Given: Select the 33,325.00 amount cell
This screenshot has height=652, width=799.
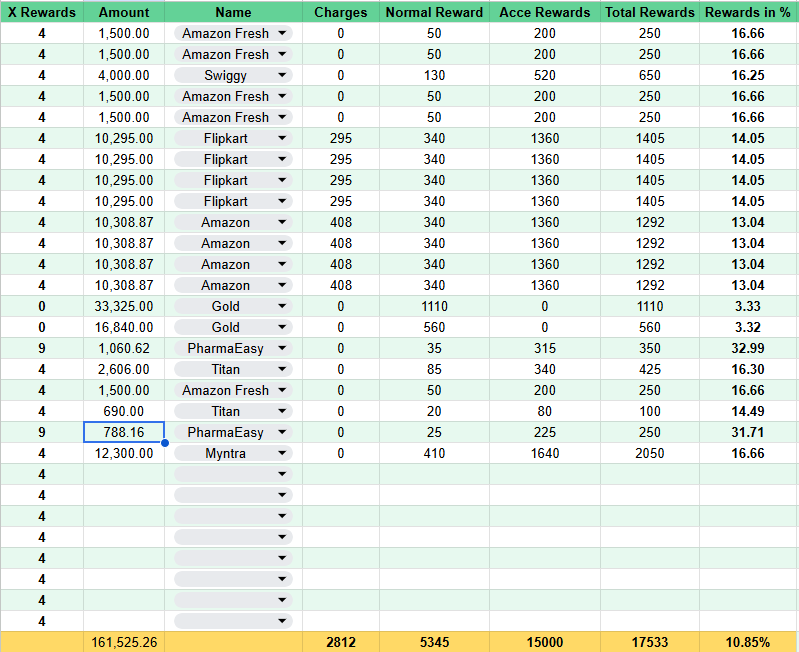Looking at the screenshot, I should click(124, 306).
